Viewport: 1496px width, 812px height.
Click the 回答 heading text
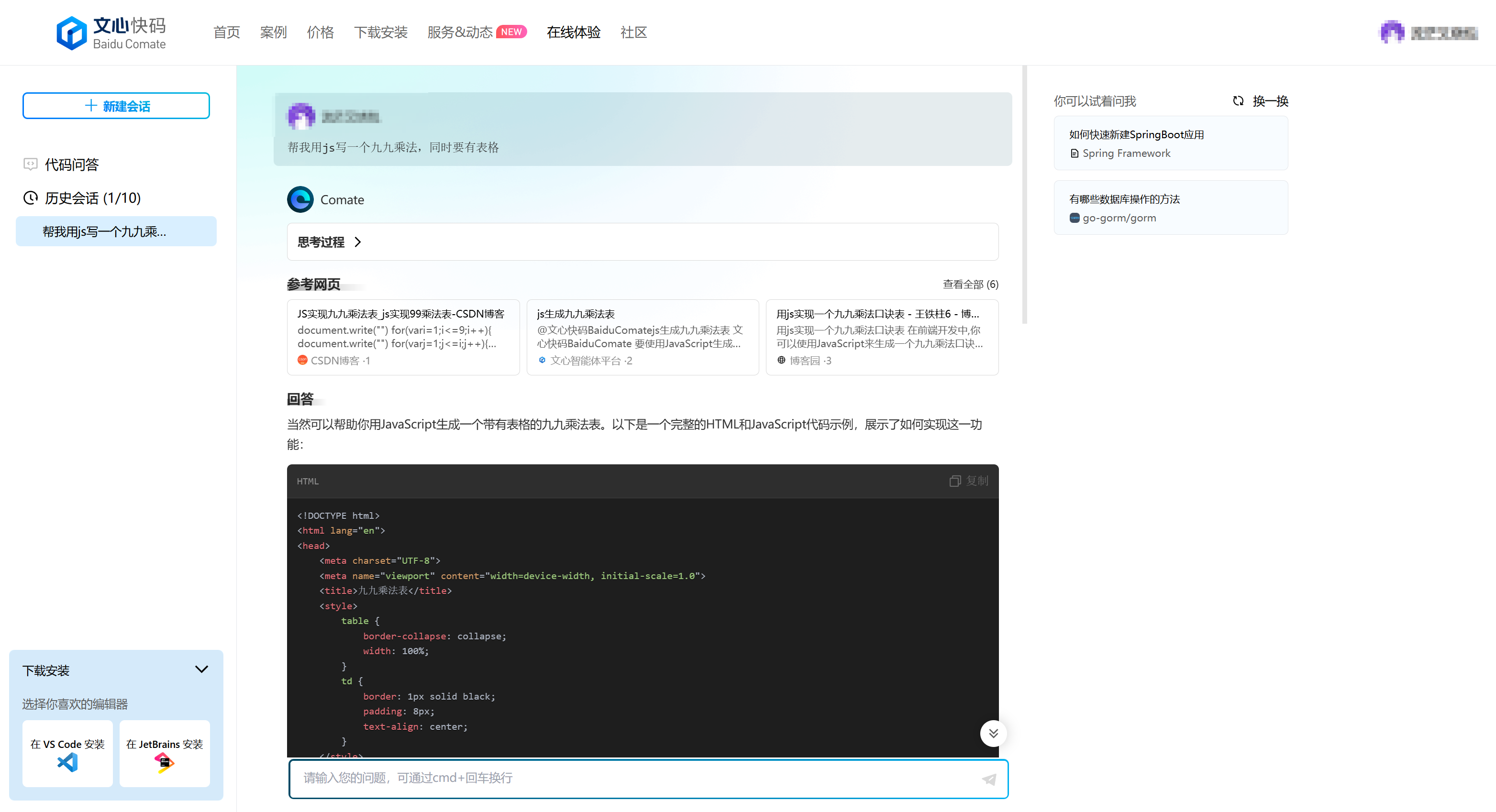(300, 399)
